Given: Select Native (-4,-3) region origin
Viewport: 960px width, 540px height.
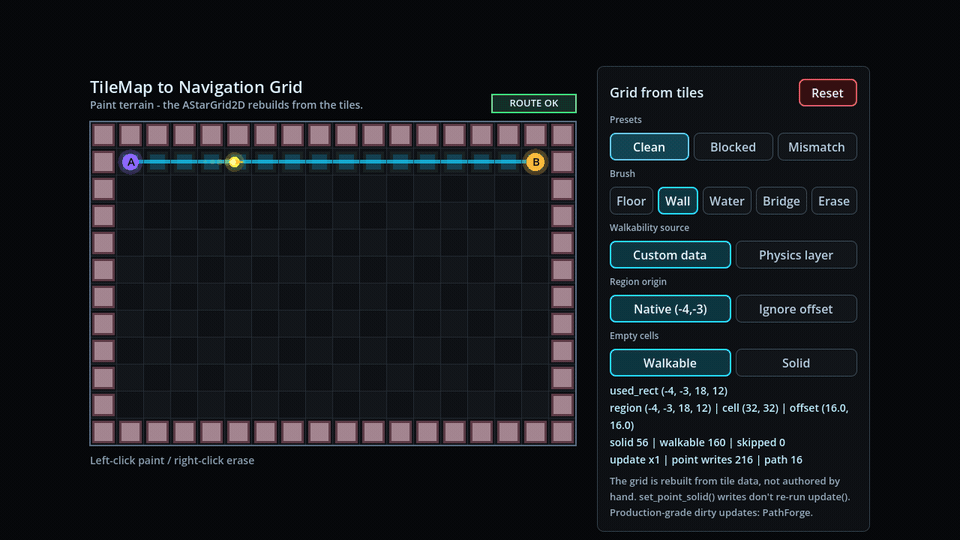Looking at the screenshot, I should pos(670,309).
